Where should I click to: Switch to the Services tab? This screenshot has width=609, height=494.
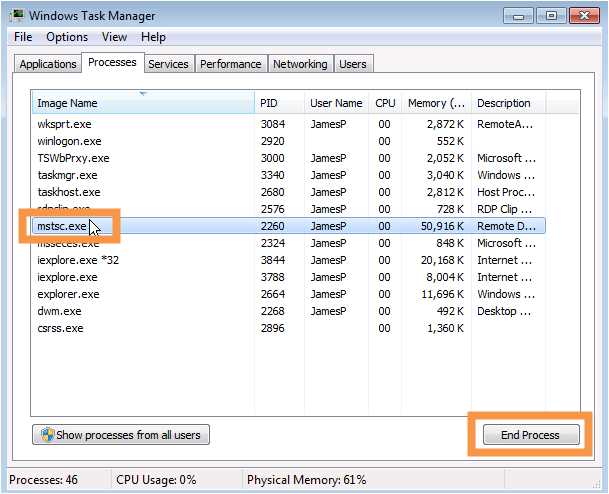coord(168,64)
